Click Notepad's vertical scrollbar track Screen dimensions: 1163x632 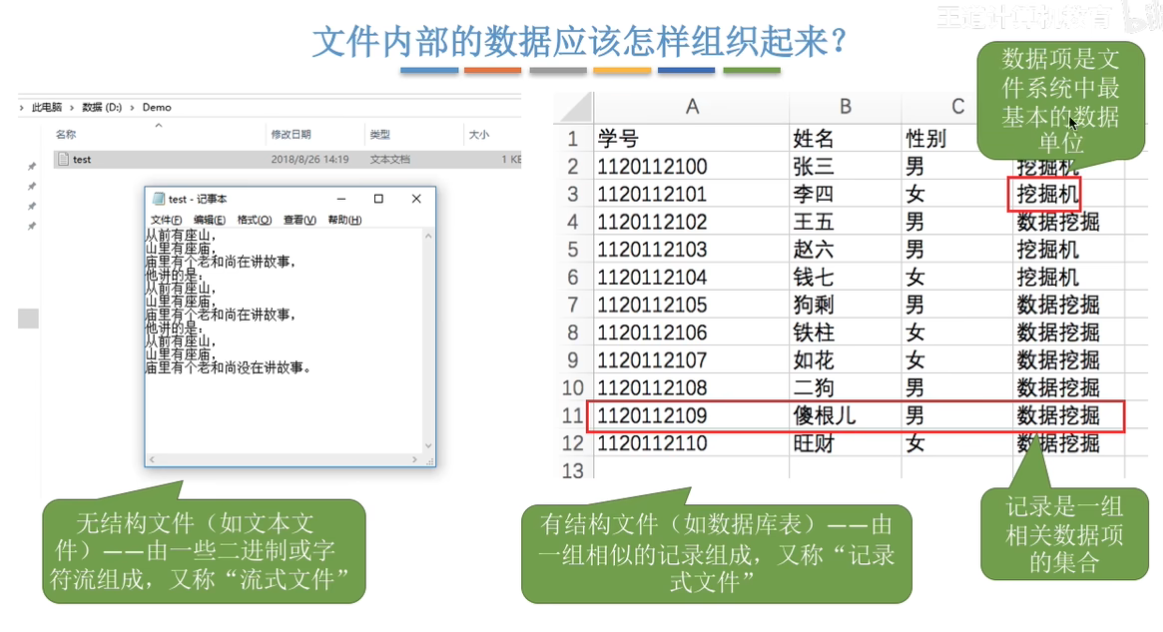[428, 340]
